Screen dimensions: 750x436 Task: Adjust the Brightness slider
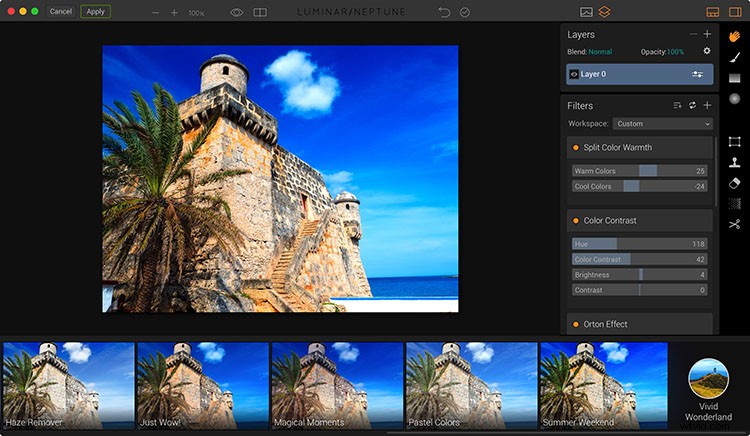pos(640,274)
